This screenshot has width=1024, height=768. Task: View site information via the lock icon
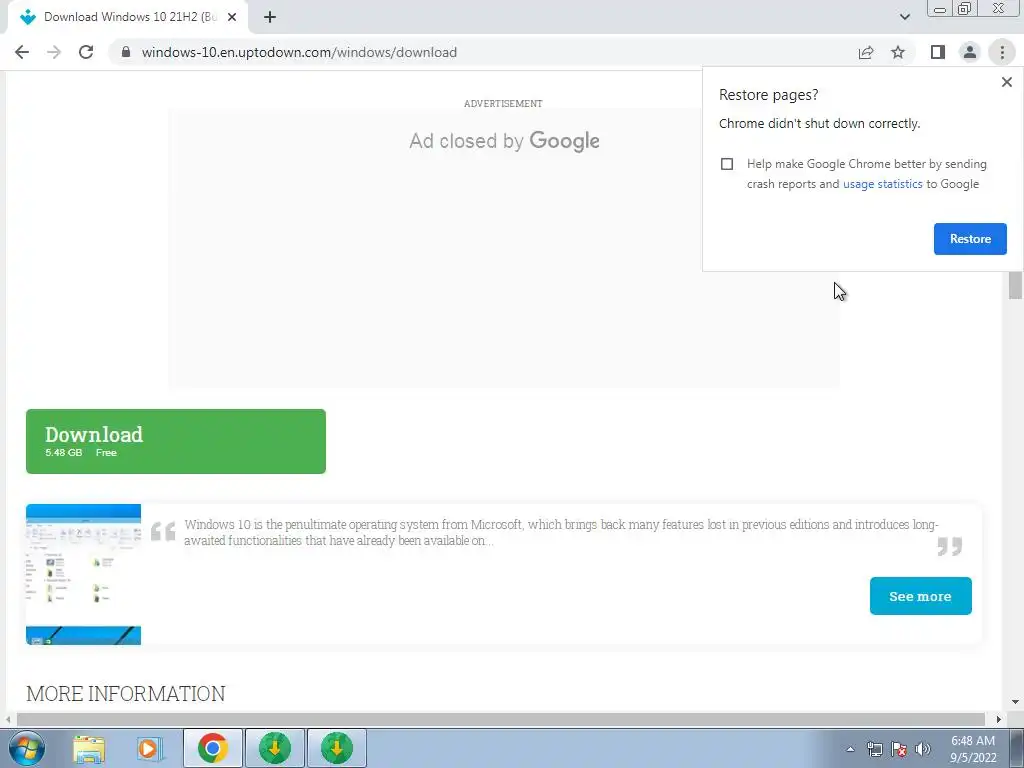[x=126, y=52]
